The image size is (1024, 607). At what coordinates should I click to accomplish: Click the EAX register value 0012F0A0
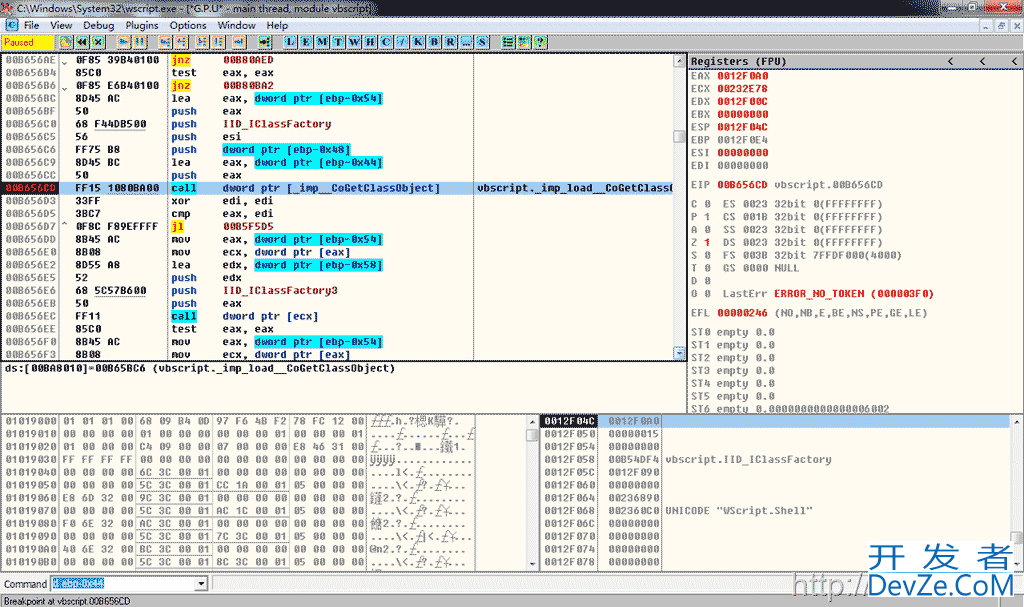[743, 76]
